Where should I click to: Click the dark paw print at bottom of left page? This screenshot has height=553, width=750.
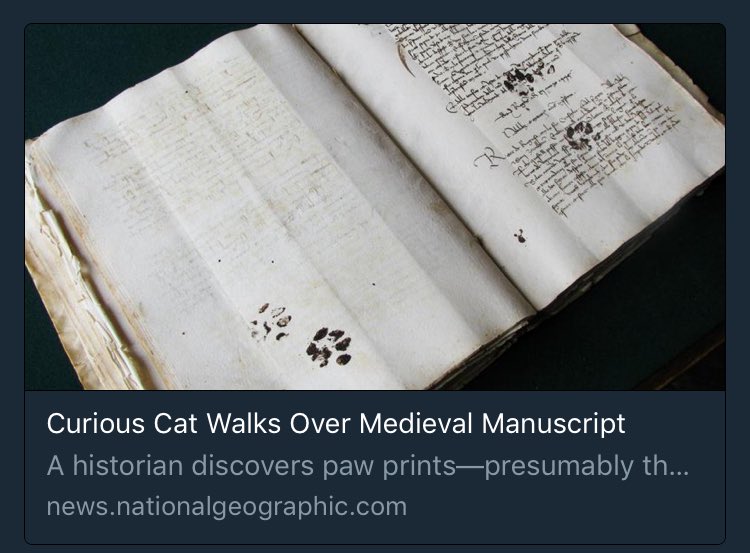(x=329, y=347)
